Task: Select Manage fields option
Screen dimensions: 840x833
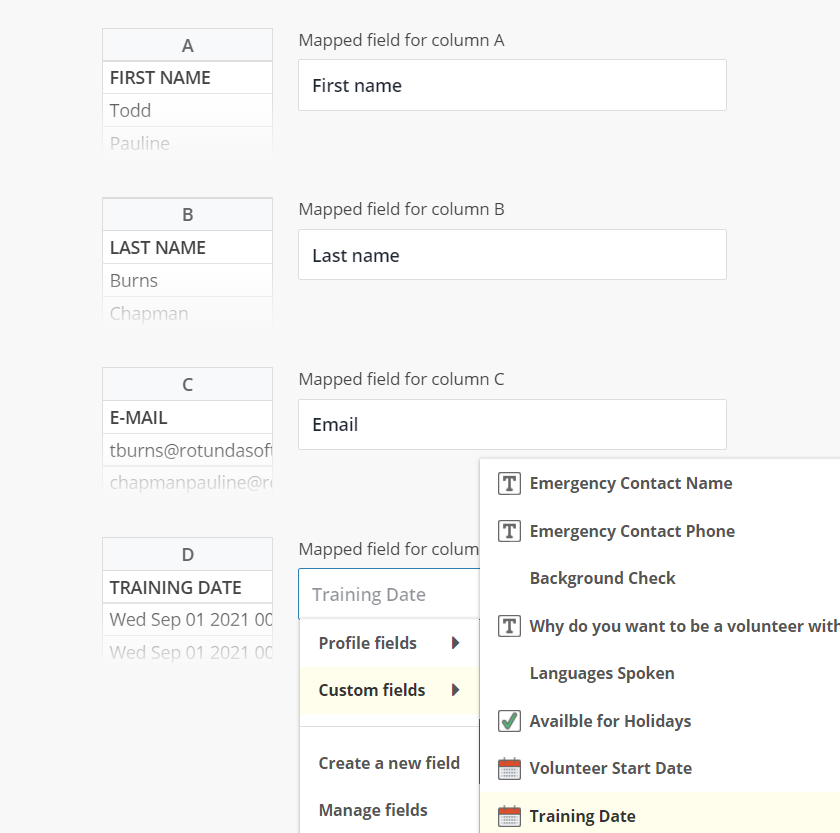Action: click(373, 810)
